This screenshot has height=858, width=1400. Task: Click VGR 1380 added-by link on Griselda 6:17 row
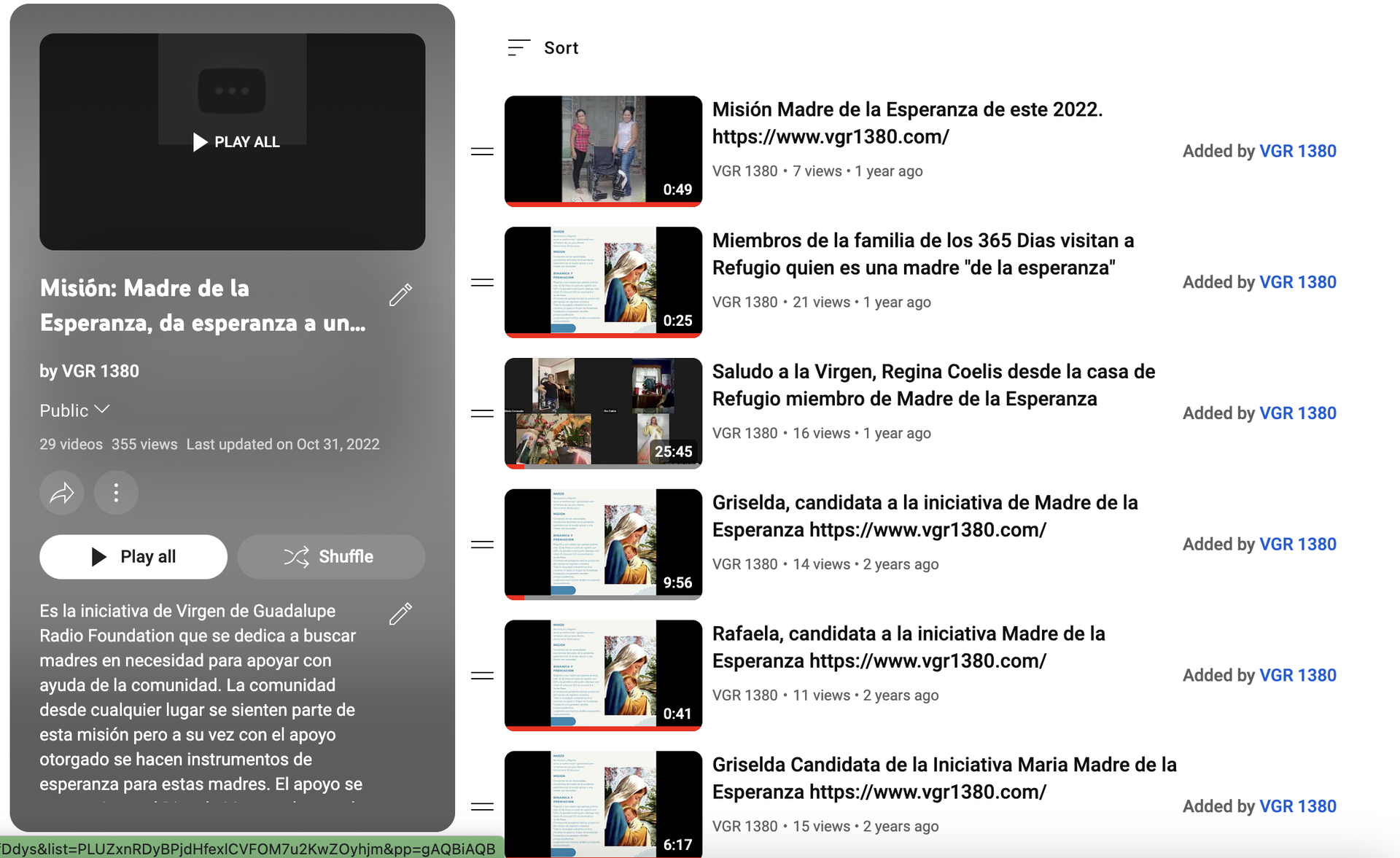coord(1298,807)
